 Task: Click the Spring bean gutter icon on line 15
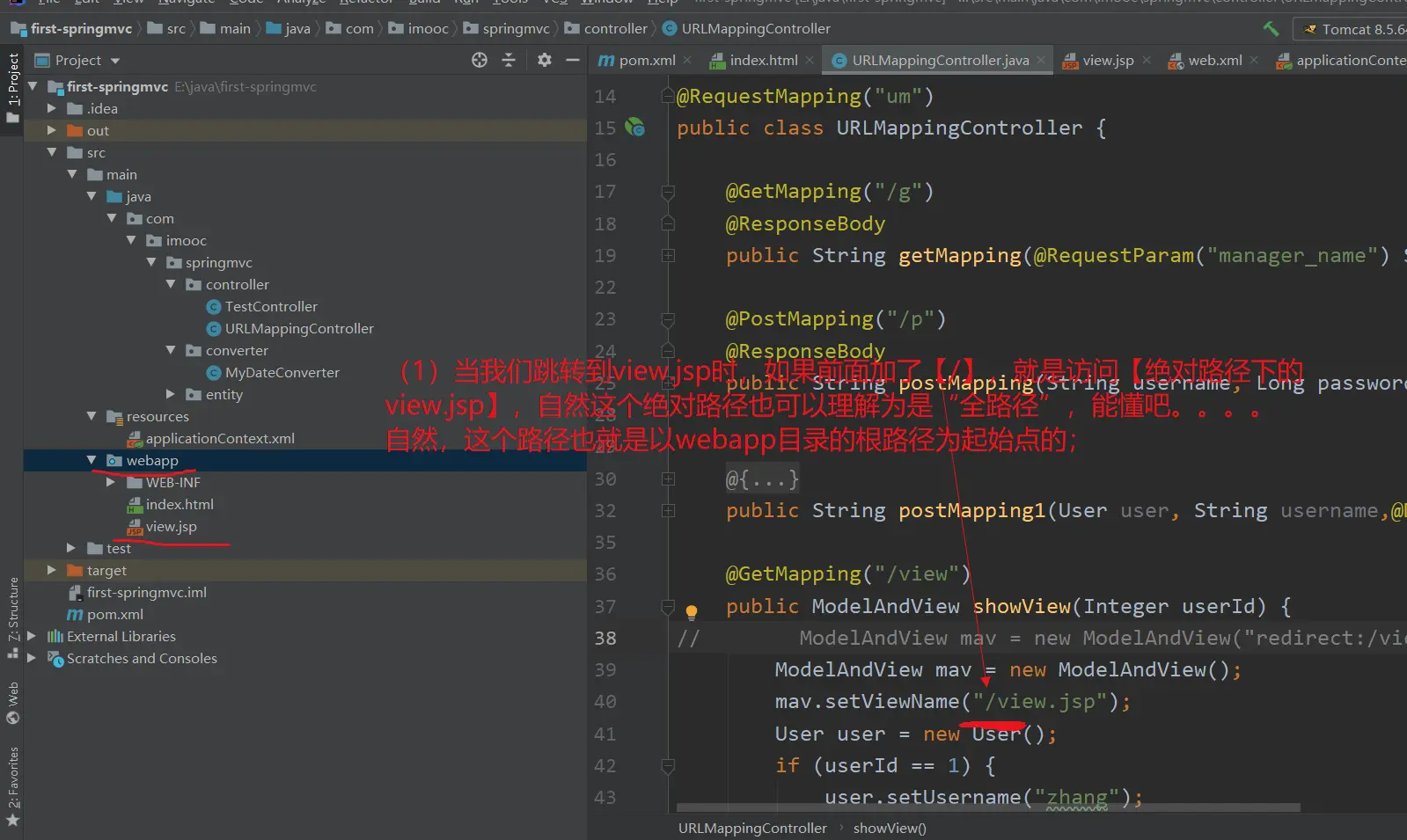point(634,128)
